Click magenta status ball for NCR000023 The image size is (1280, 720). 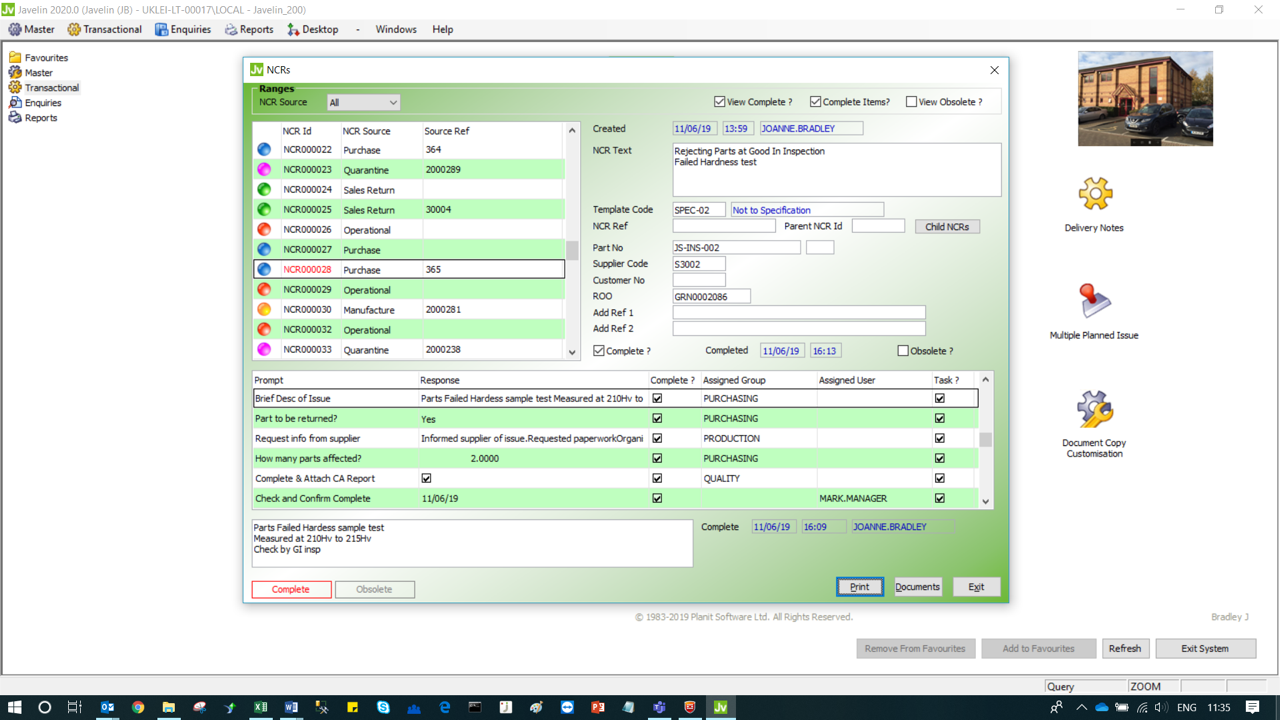coord(264,170)
